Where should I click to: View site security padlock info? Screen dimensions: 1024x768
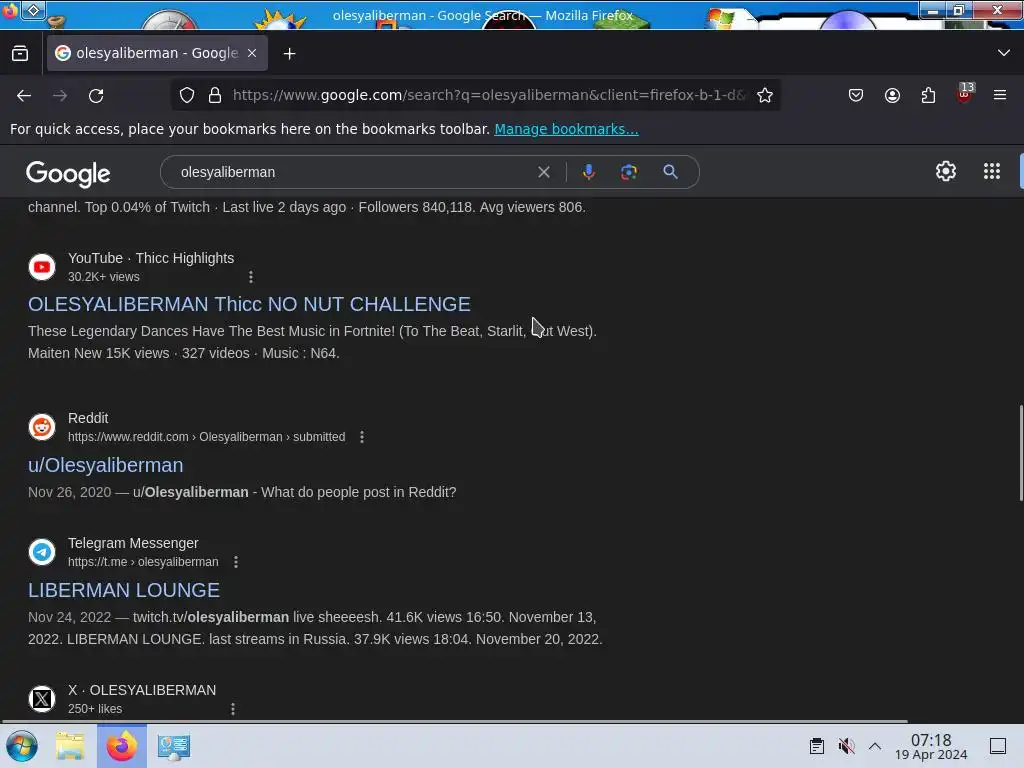click(x=215, y=95)
